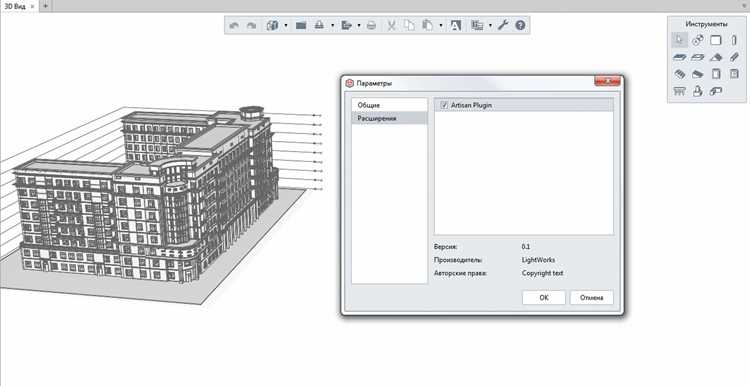This screenshot has height=386, width=750.
Task: Open dropdown arrow left of the export icon
Action: [332, 25]
